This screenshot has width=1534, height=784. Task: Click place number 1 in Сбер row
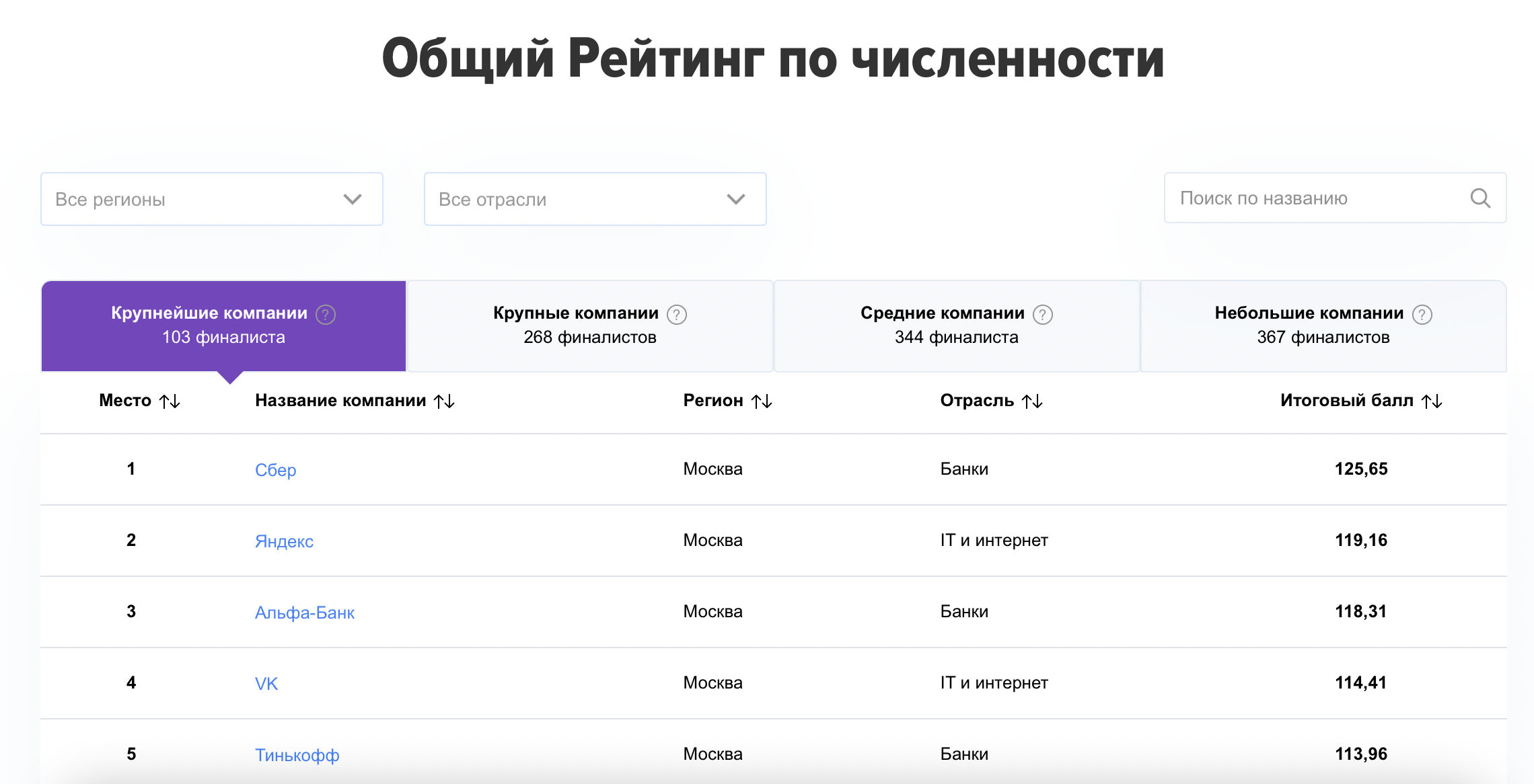131,469
